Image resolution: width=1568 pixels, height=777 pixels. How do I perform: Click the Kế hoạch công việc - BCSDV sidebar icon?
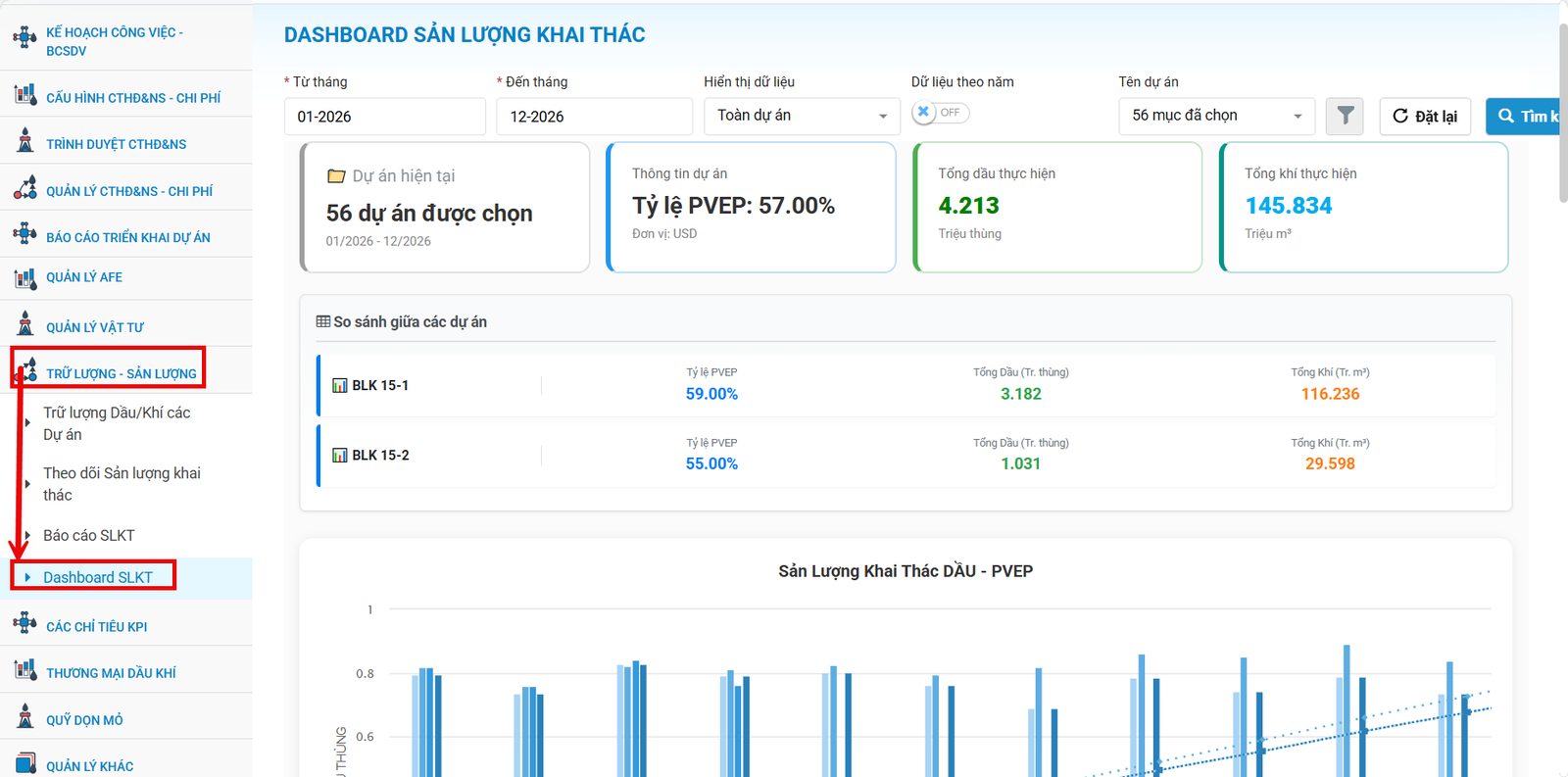coord(24,38)
